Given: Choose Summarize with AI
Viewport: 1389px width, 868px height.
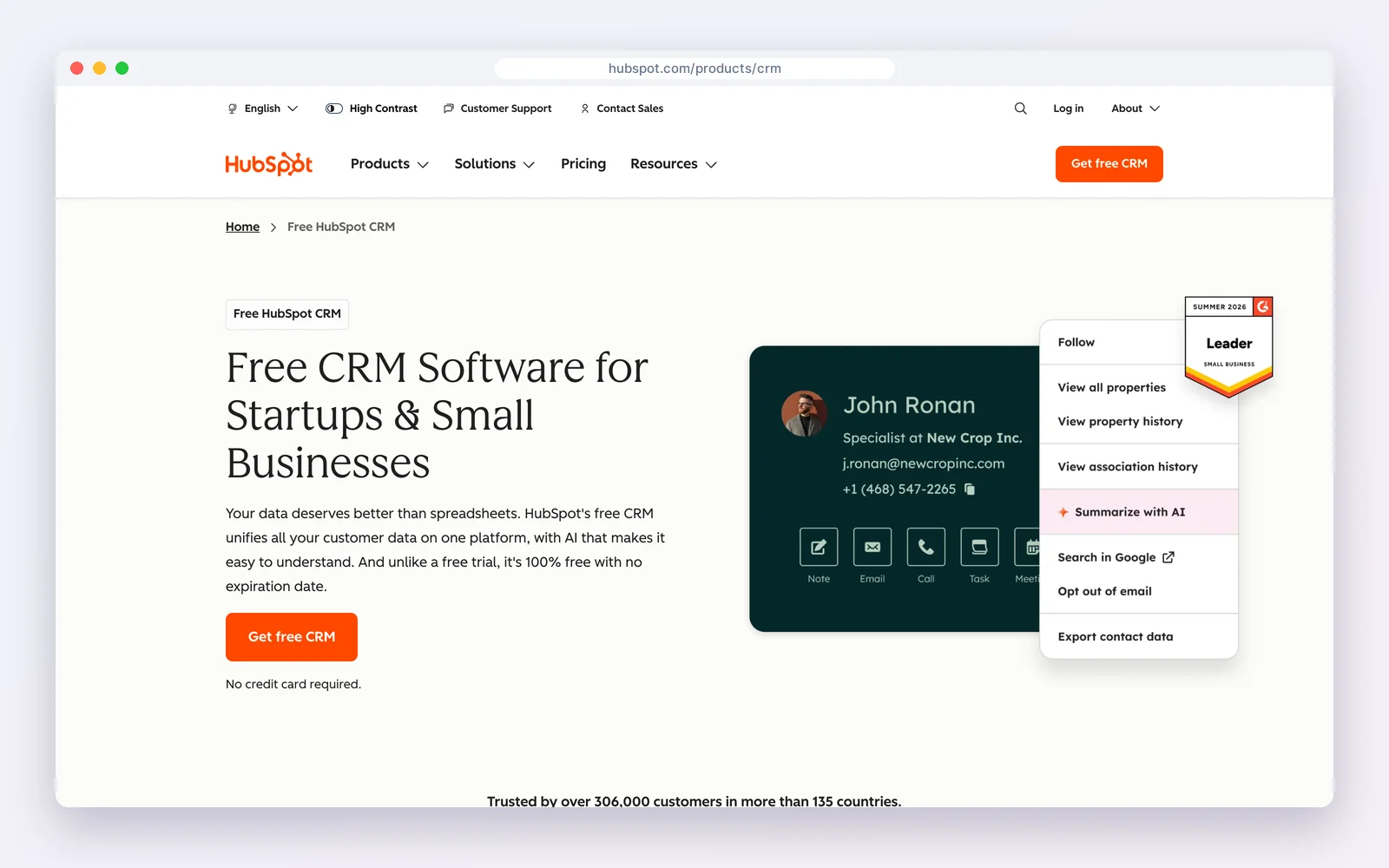Looking at the screenshot, I should [x=1139, y=512].
